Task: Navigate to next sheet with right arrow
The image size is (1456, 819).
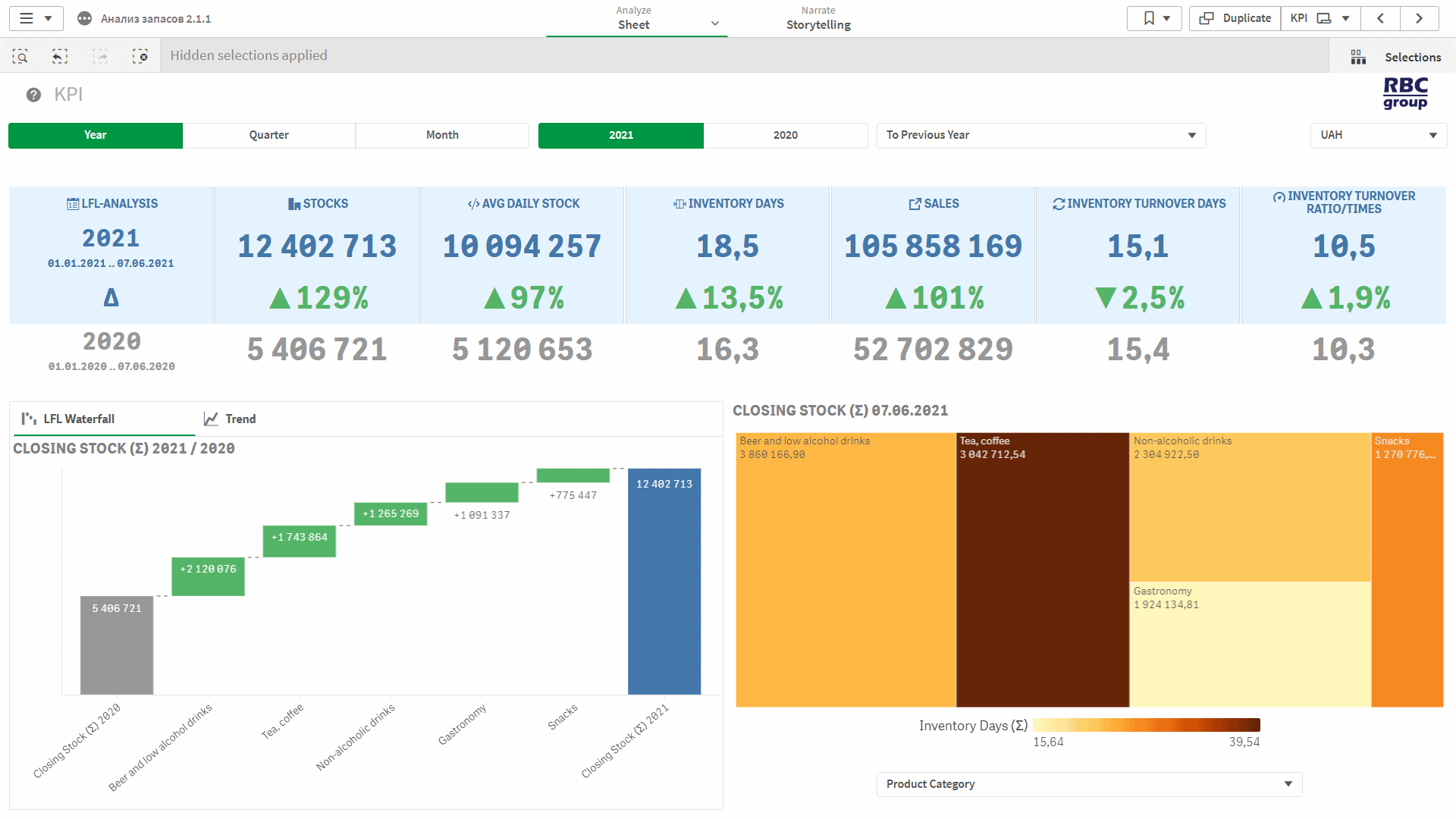Action: coord(1420,18)
